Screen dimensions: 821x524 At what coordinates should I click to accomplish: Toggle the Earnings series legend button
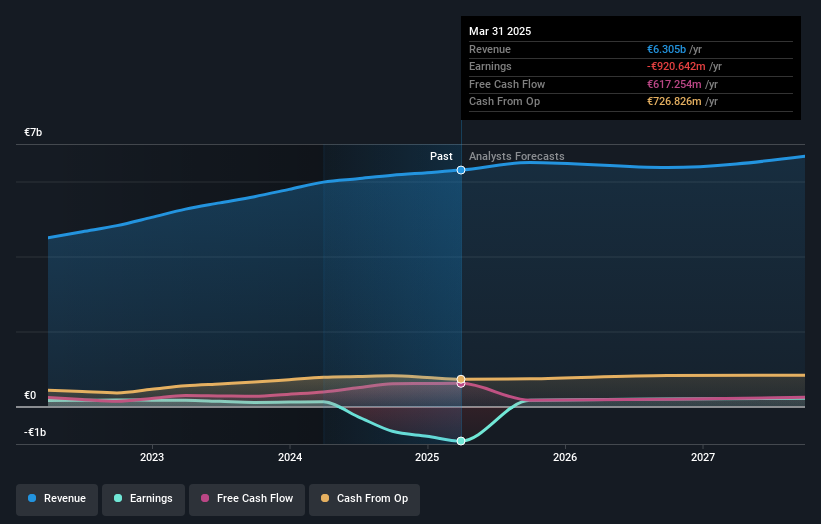click(143, 499)
